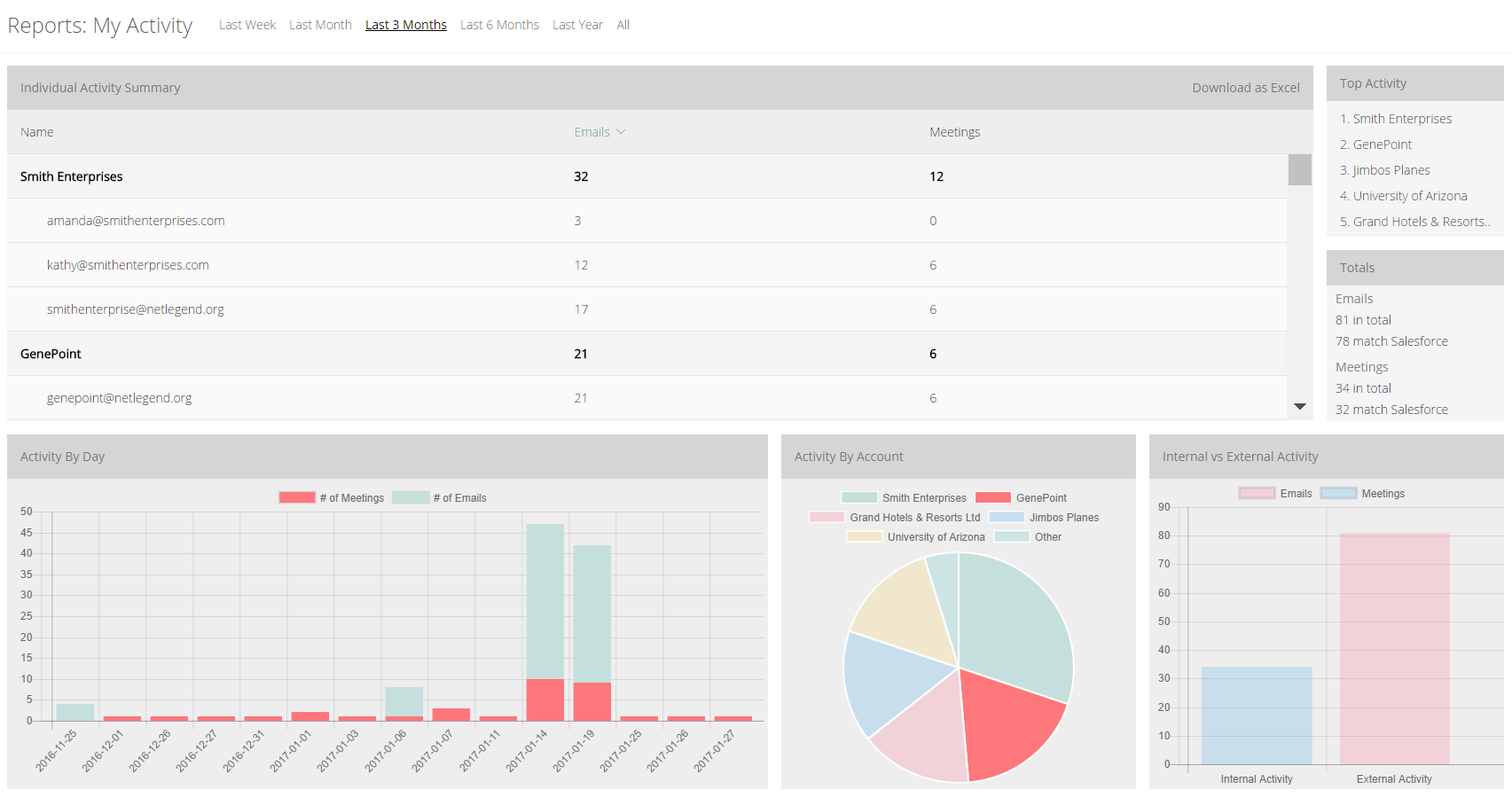Select the Smith Enterprises summary row
Image resolution: width=1512 pixels, height=805 pixels.
647,176
